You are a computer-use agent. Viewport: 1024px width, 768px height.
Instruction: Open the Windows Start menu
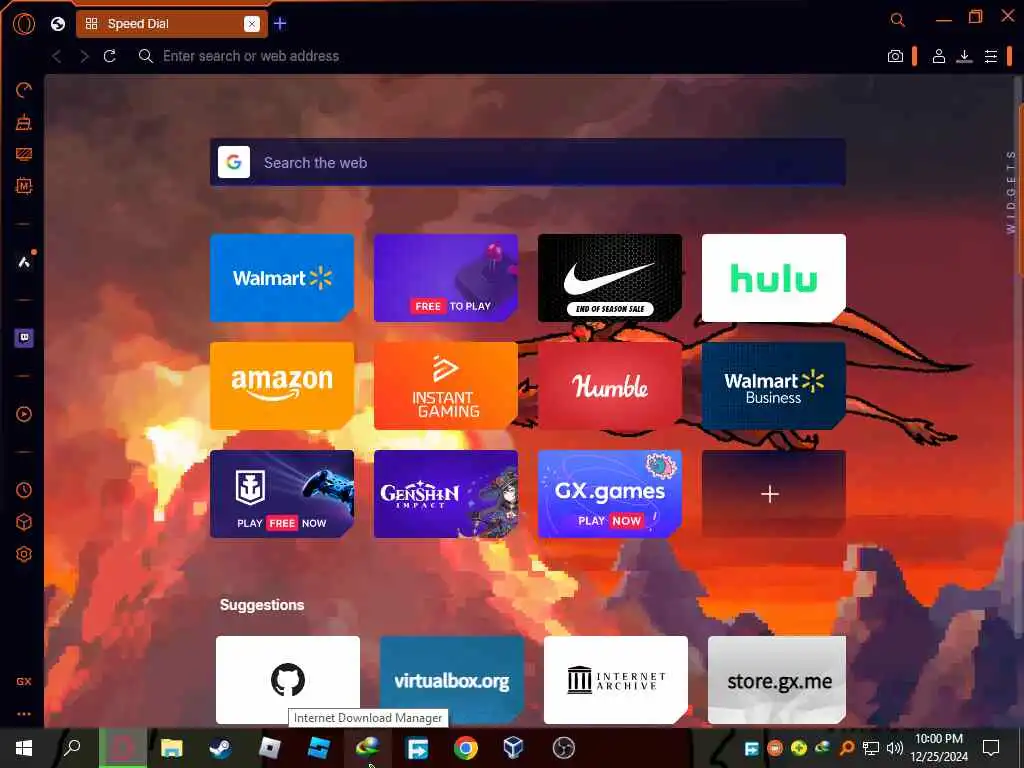point(24,748)
